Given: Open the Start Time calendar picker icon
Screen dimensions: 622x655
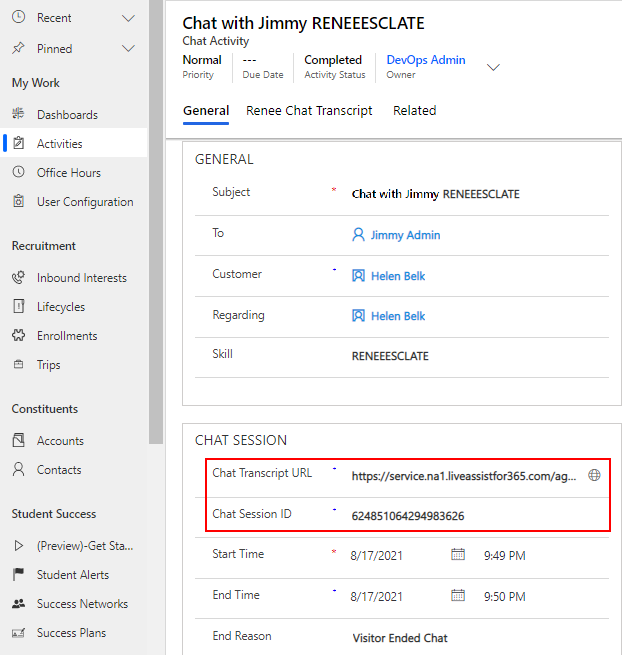Looking at the screenshot, I should point(458,554).
